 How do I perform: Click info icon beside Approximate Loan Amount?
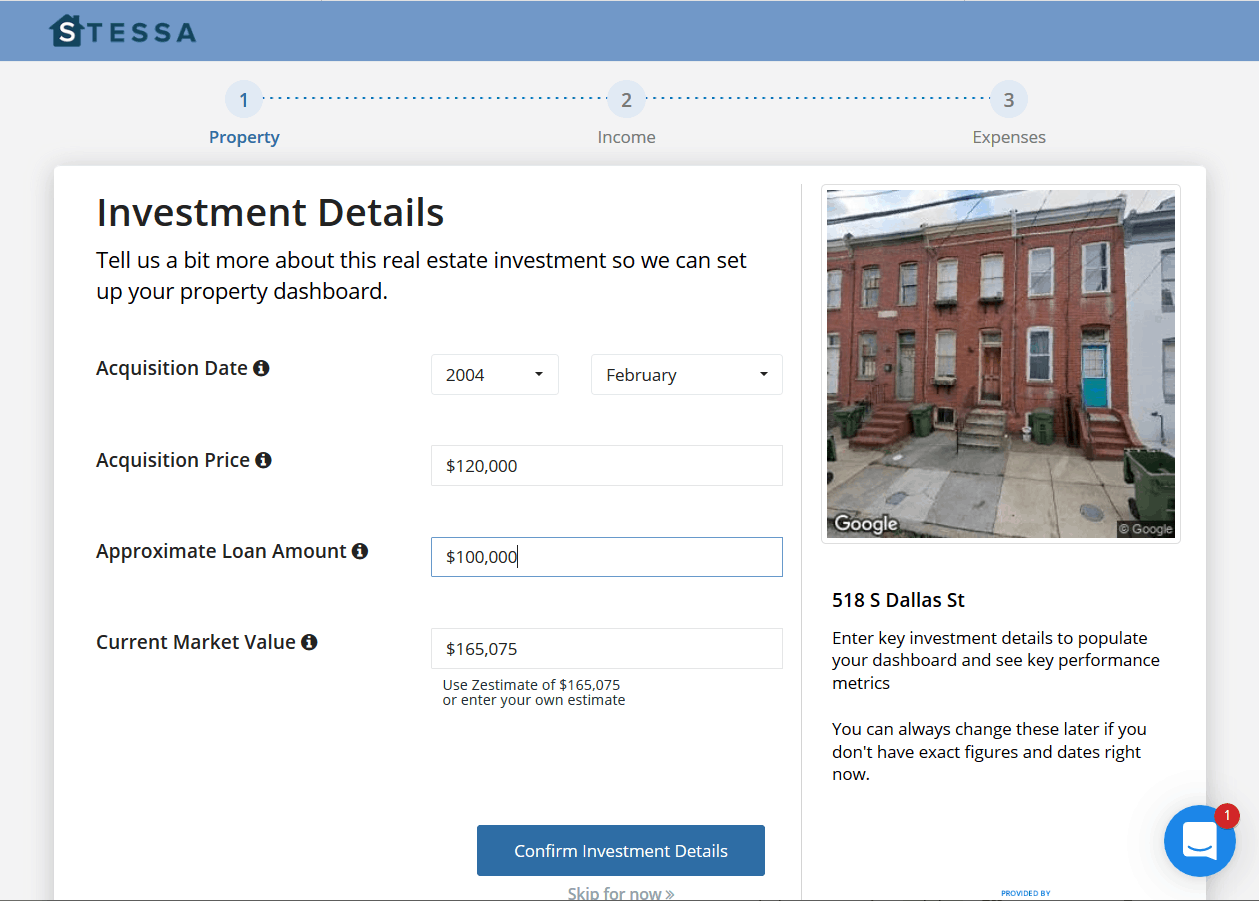360,551
